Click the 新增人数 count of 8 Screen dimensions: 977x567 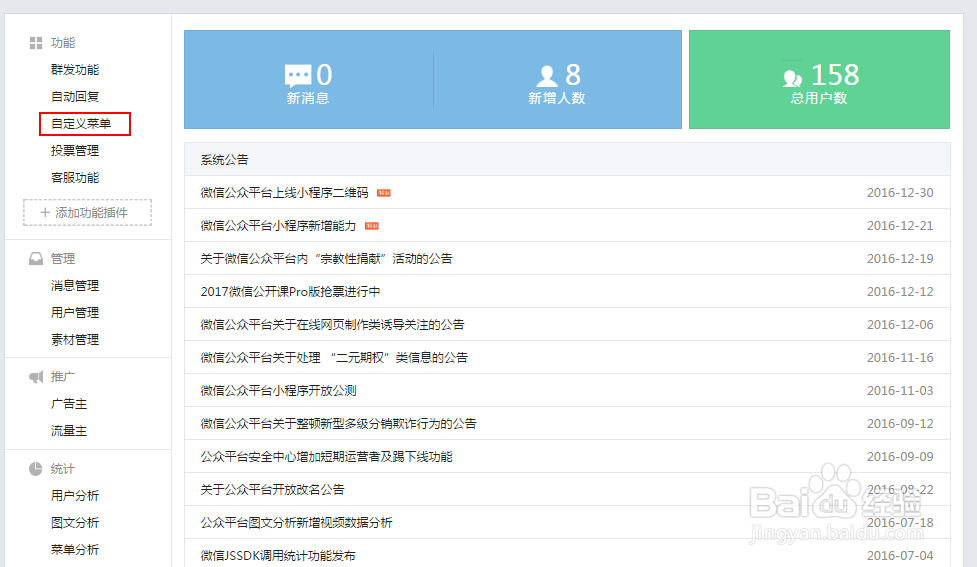[573, 75]
